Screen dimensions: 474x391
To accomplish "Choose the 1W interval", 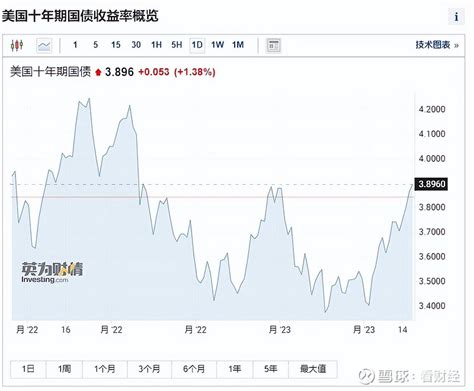I will point(217,45).
